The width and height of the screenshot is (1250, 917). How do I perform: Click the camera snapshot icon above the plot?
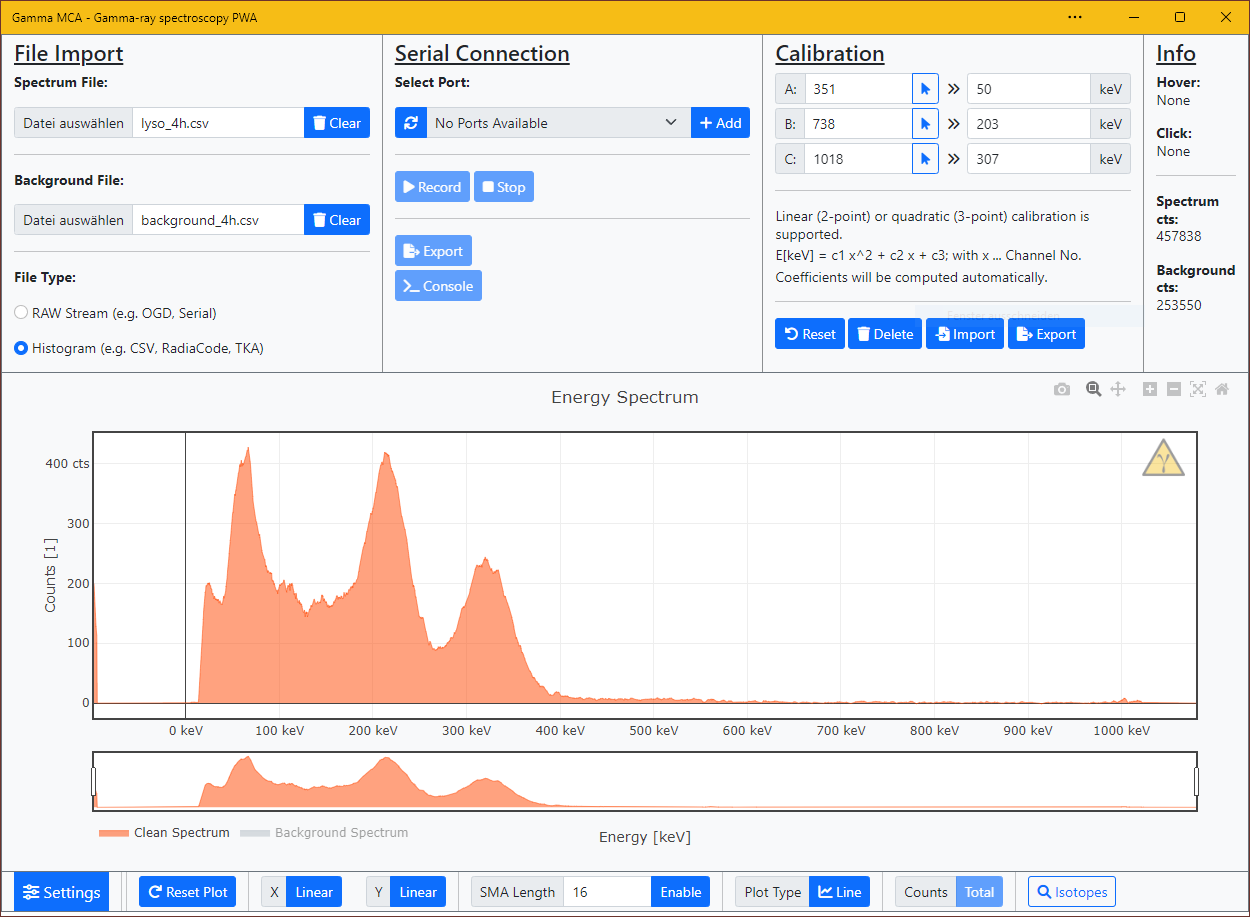(1062, 389)
